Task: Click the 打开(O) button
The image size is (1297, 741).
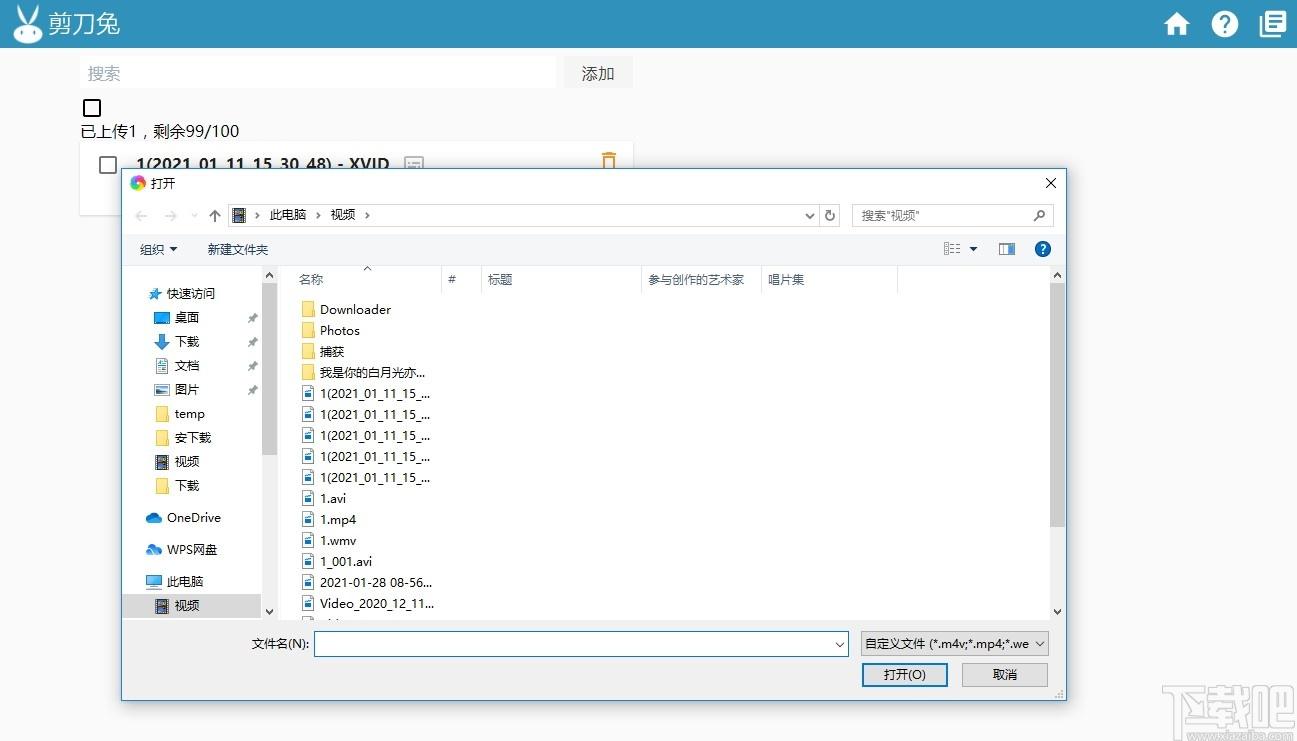Action: [x=905, y=675]
